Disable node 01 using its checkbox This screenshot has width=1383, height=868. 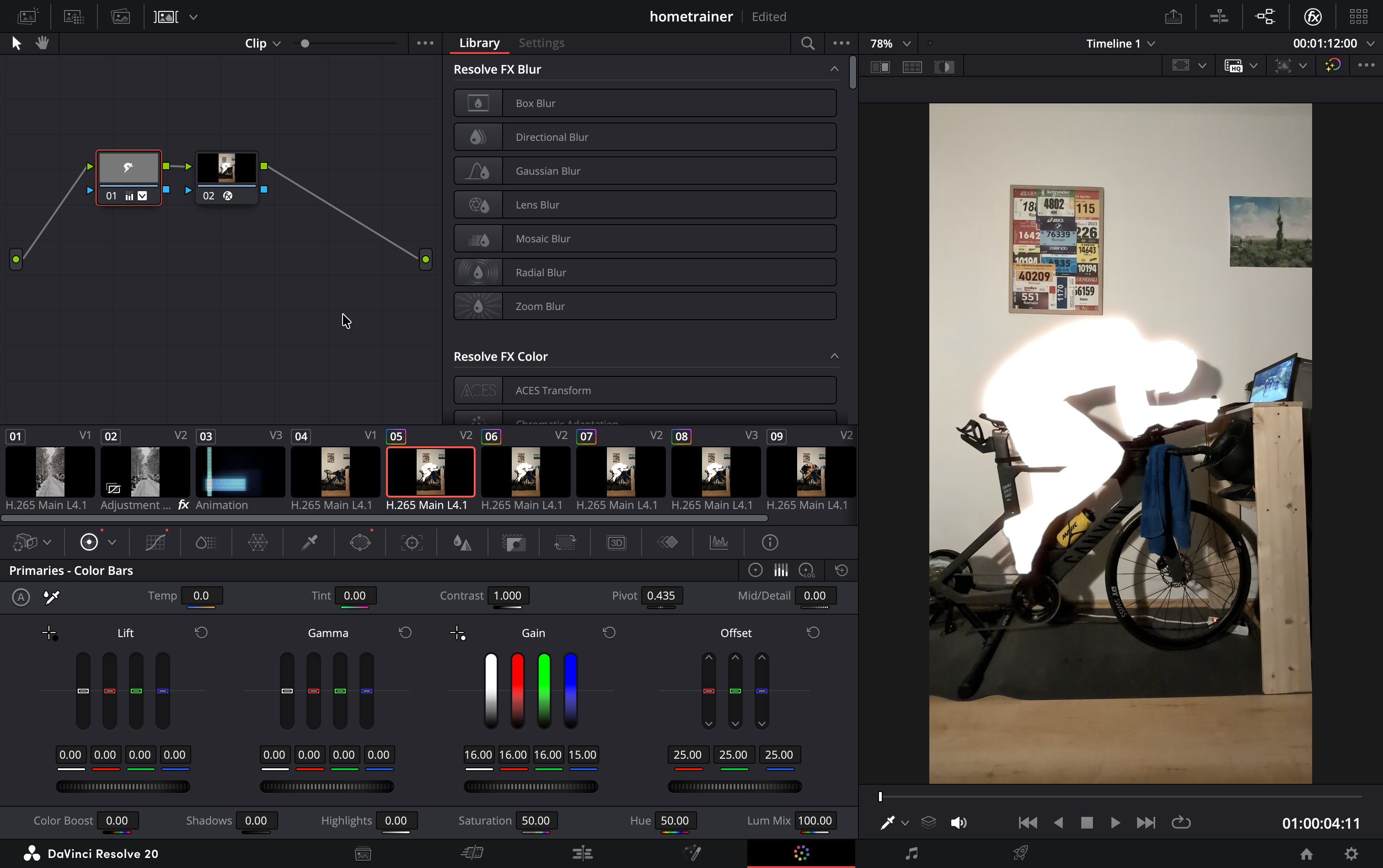[142, 196]
